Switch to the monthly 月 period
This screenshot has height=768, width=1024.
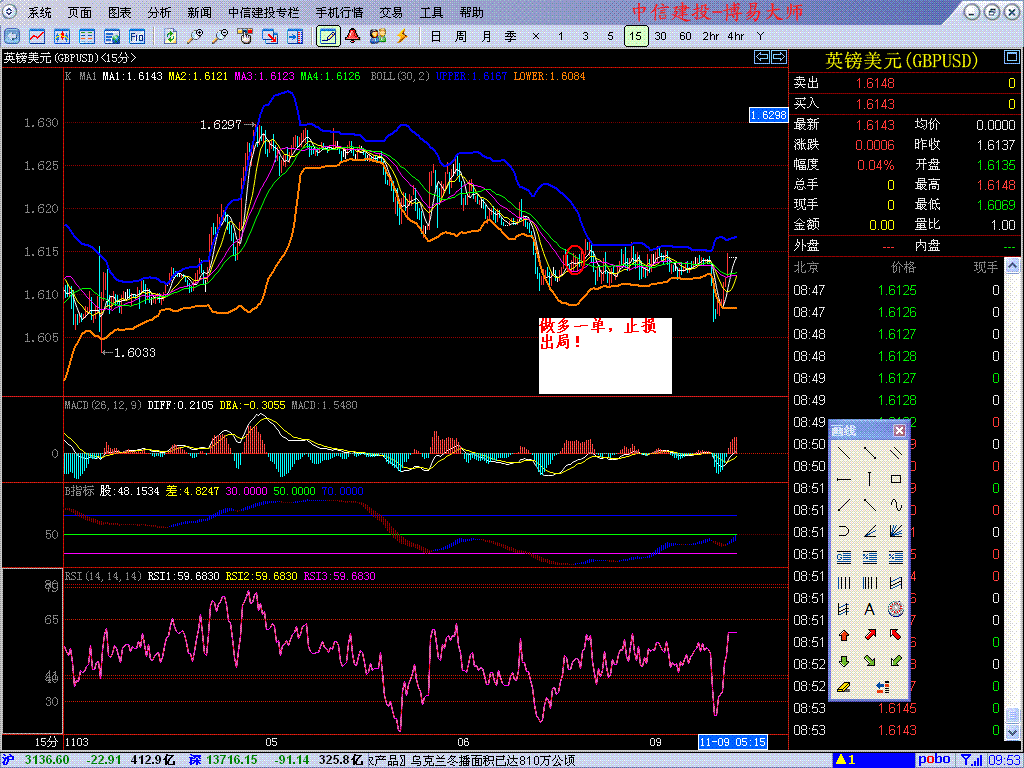pos(486,36)
